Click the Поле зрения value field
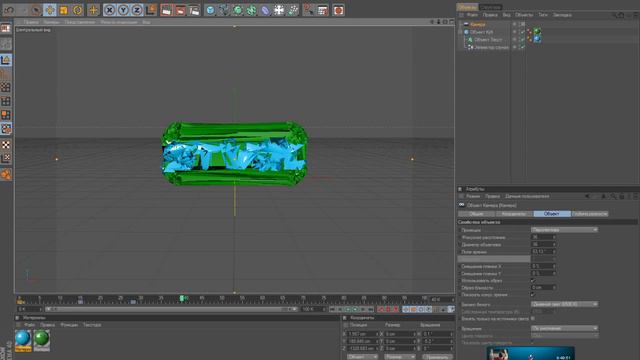The image size is (640, 360). tap(543, 252)
